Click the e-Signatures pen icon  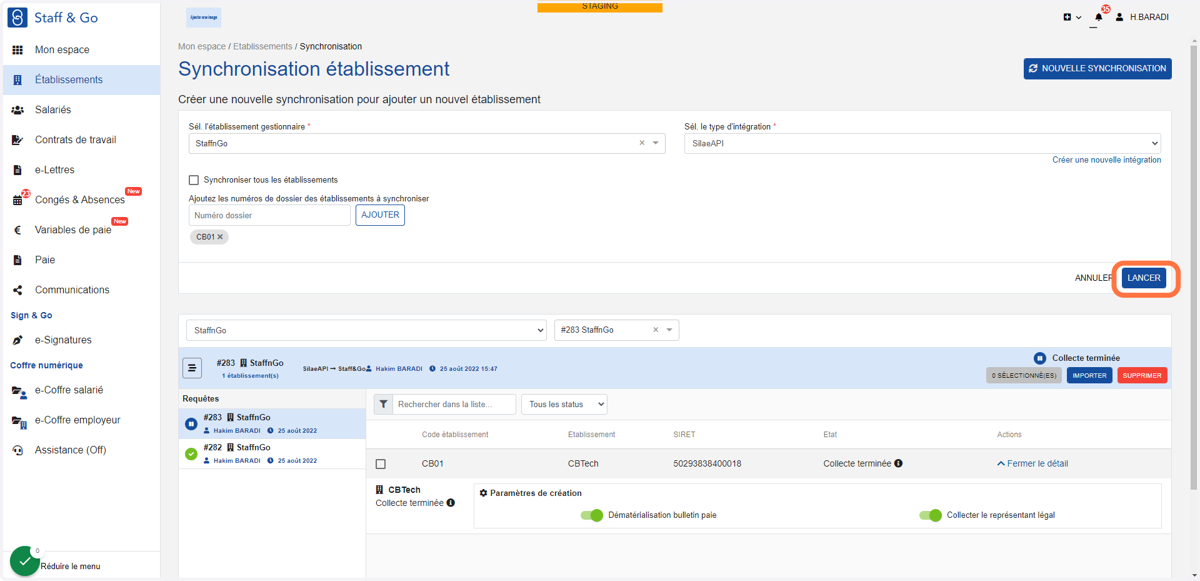[x=17, y=340]
